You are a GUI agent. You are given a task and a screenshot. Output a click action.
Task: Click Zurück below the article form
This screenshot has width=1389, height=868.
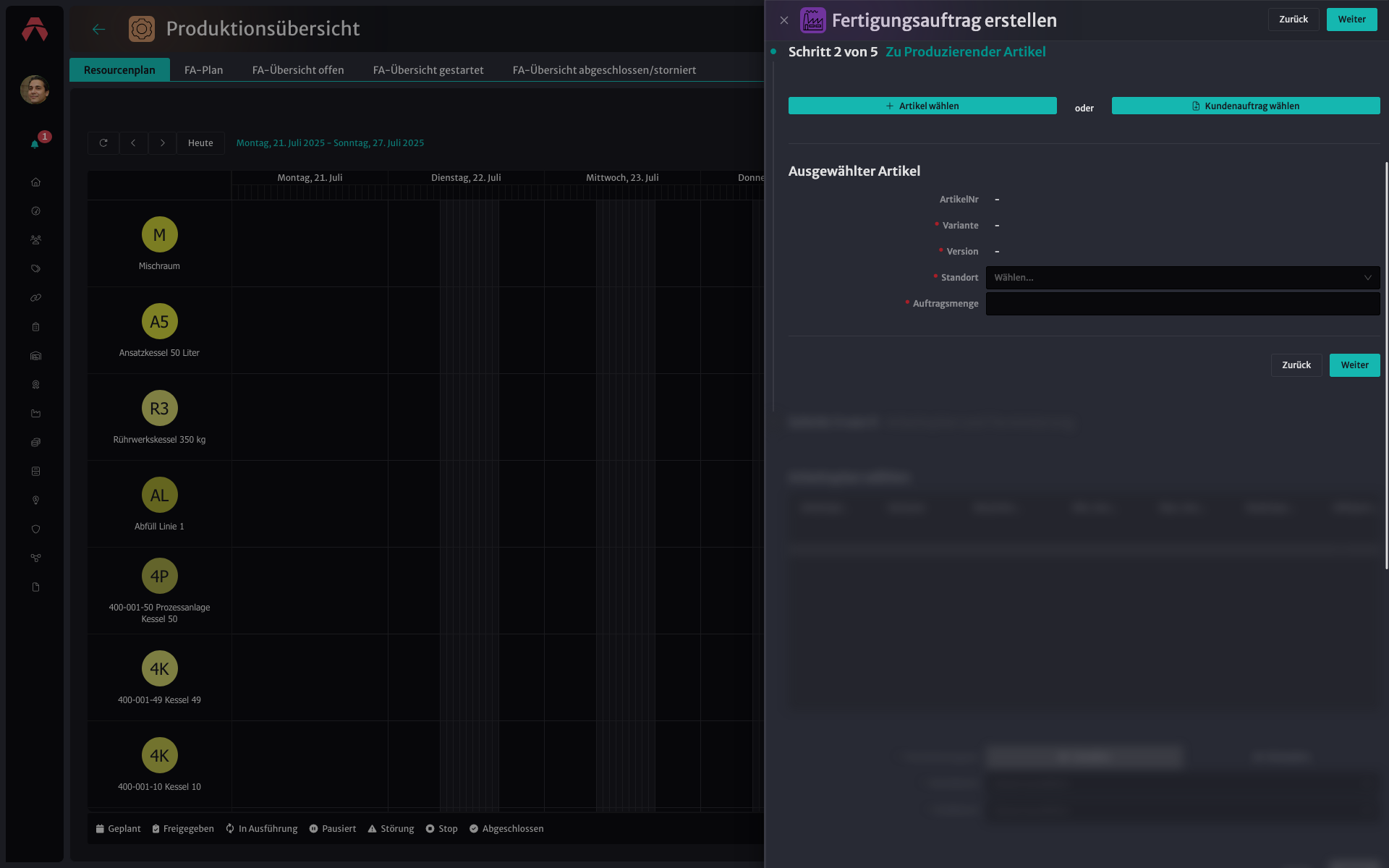[1296, 365]
